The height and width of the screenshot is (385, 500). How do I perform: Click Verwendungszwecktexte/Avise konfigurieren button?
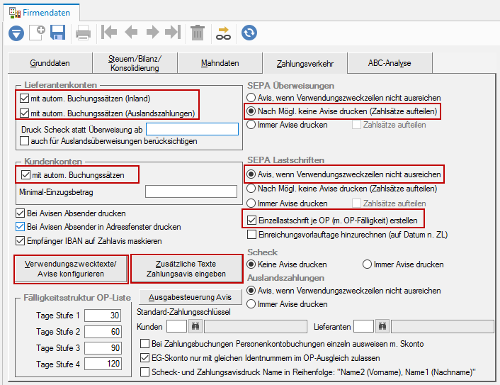click(x=71, y=269)
